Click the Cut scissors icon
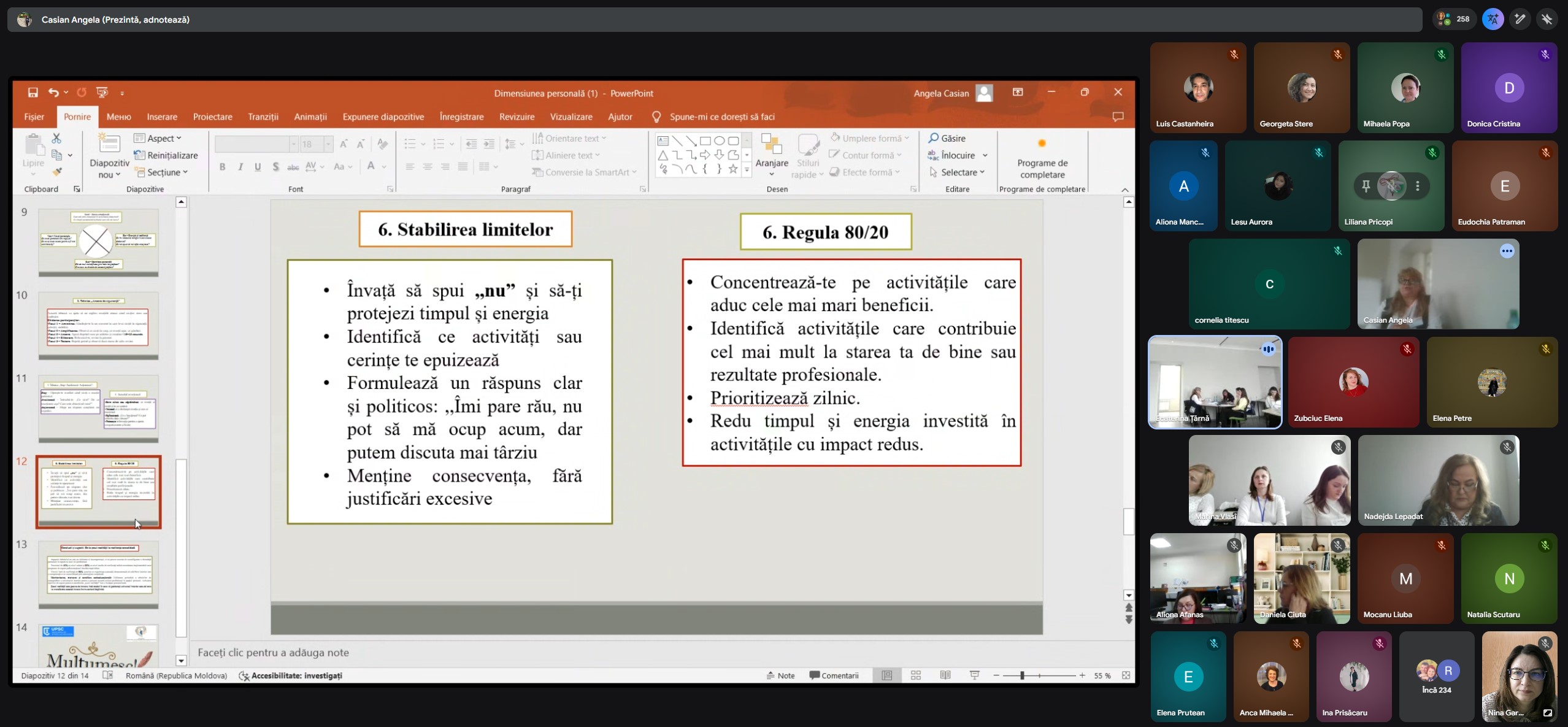This screenshot has height=727, width=1568. point(56,138)
